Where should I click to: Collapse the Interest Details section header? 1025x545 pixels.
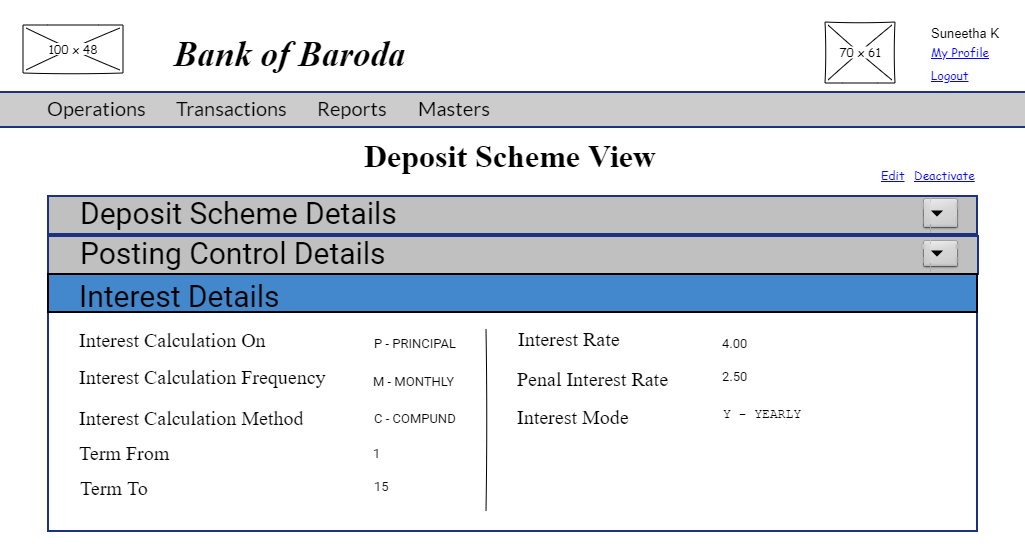point(512,293)
